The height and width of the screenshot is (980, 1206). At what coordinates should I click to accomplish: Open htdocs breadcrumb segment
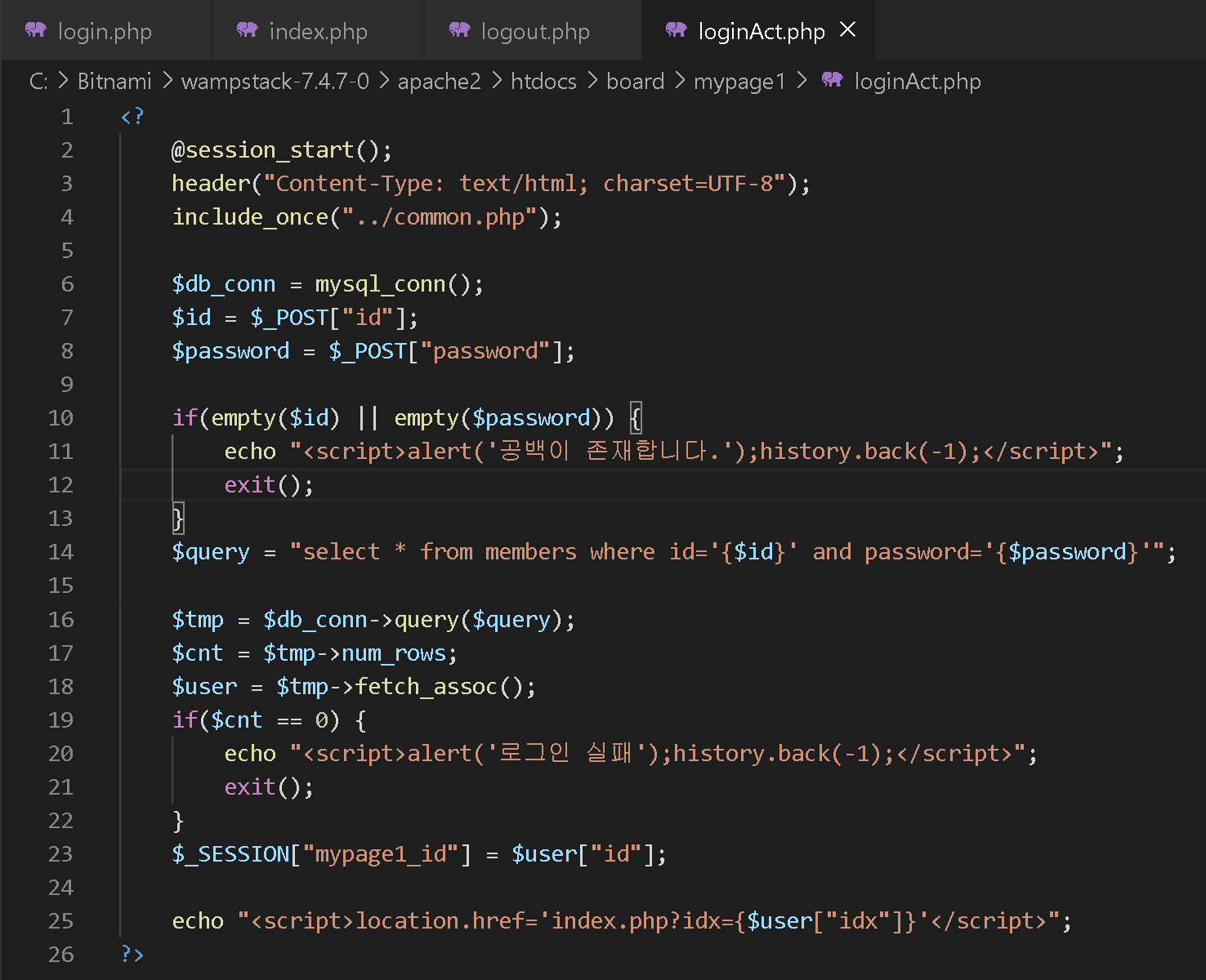543,82
